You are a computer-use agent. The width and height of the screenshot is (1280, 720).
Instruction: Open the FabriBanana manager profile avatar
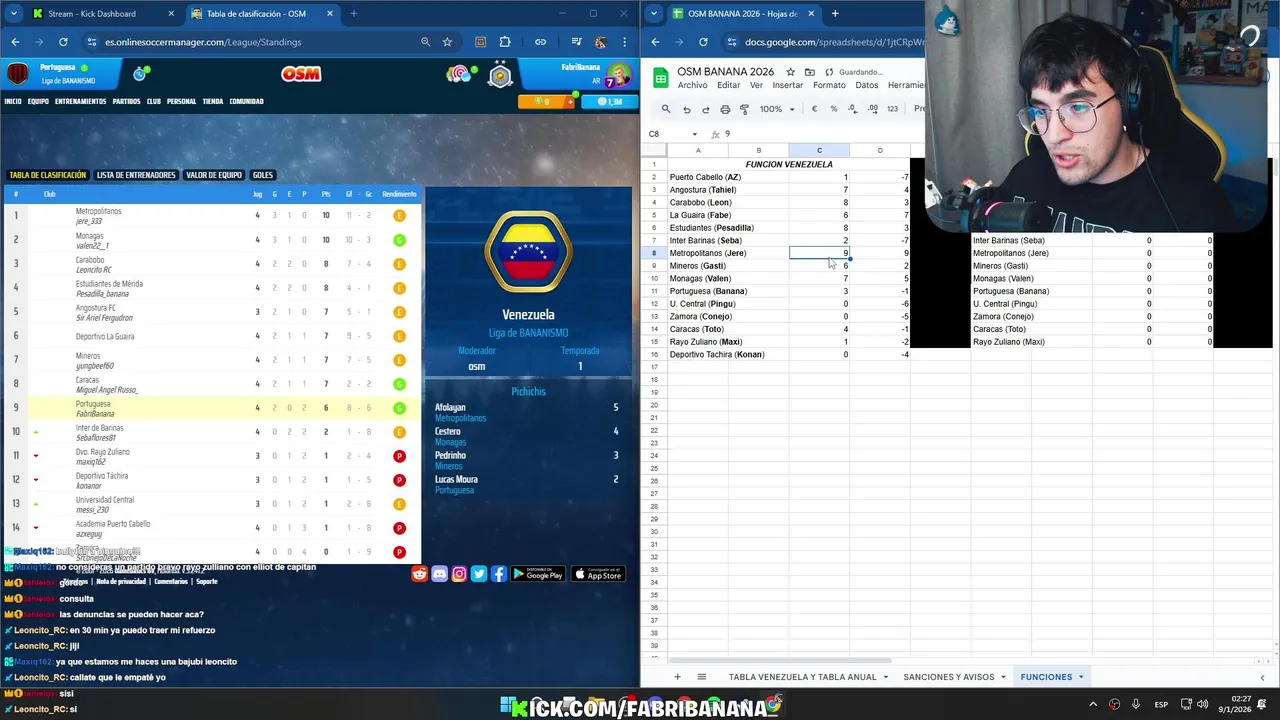point(619,75)
